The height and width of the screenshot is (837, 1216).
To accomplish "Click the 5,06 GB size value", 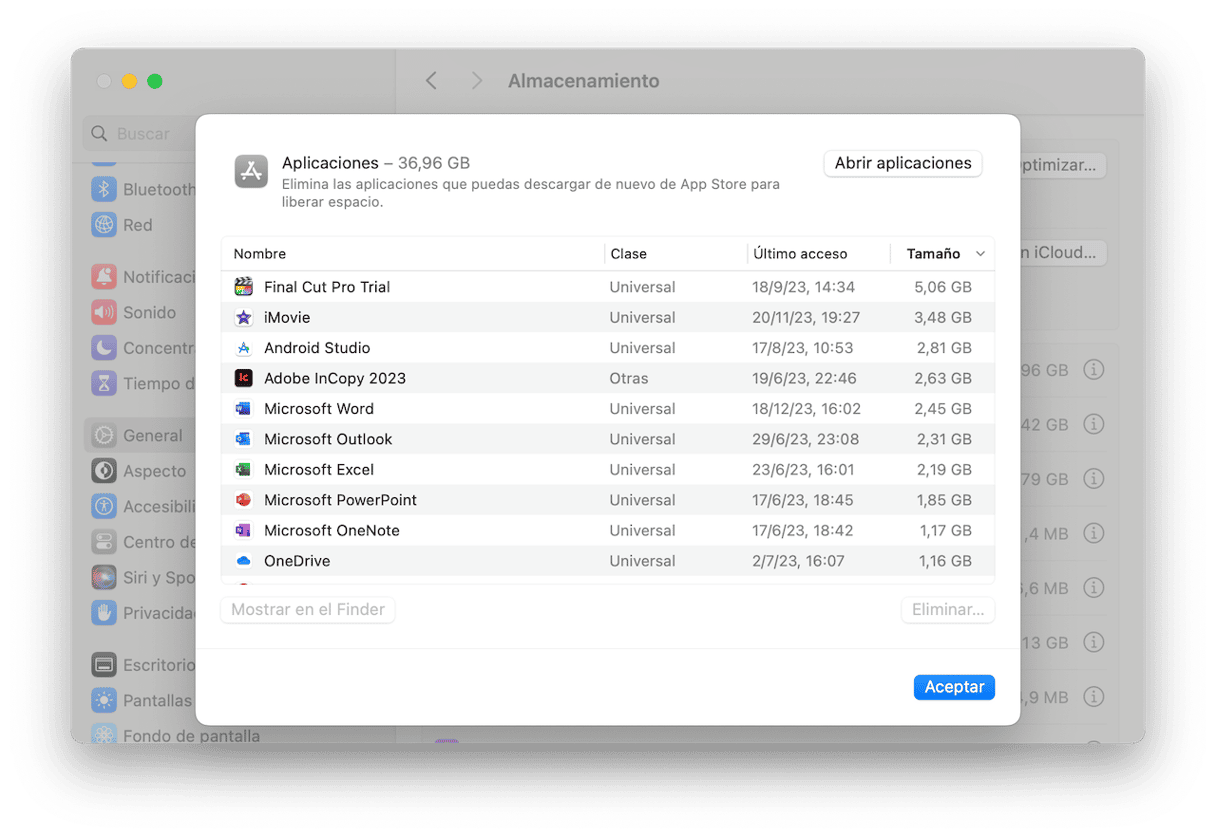I will coord(943,287).
